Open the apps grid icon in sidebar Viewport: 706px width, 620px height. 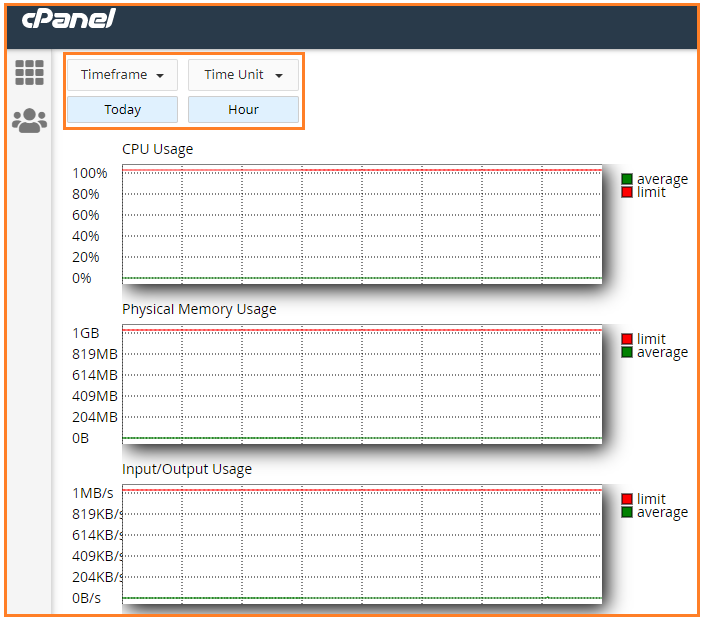29,72
